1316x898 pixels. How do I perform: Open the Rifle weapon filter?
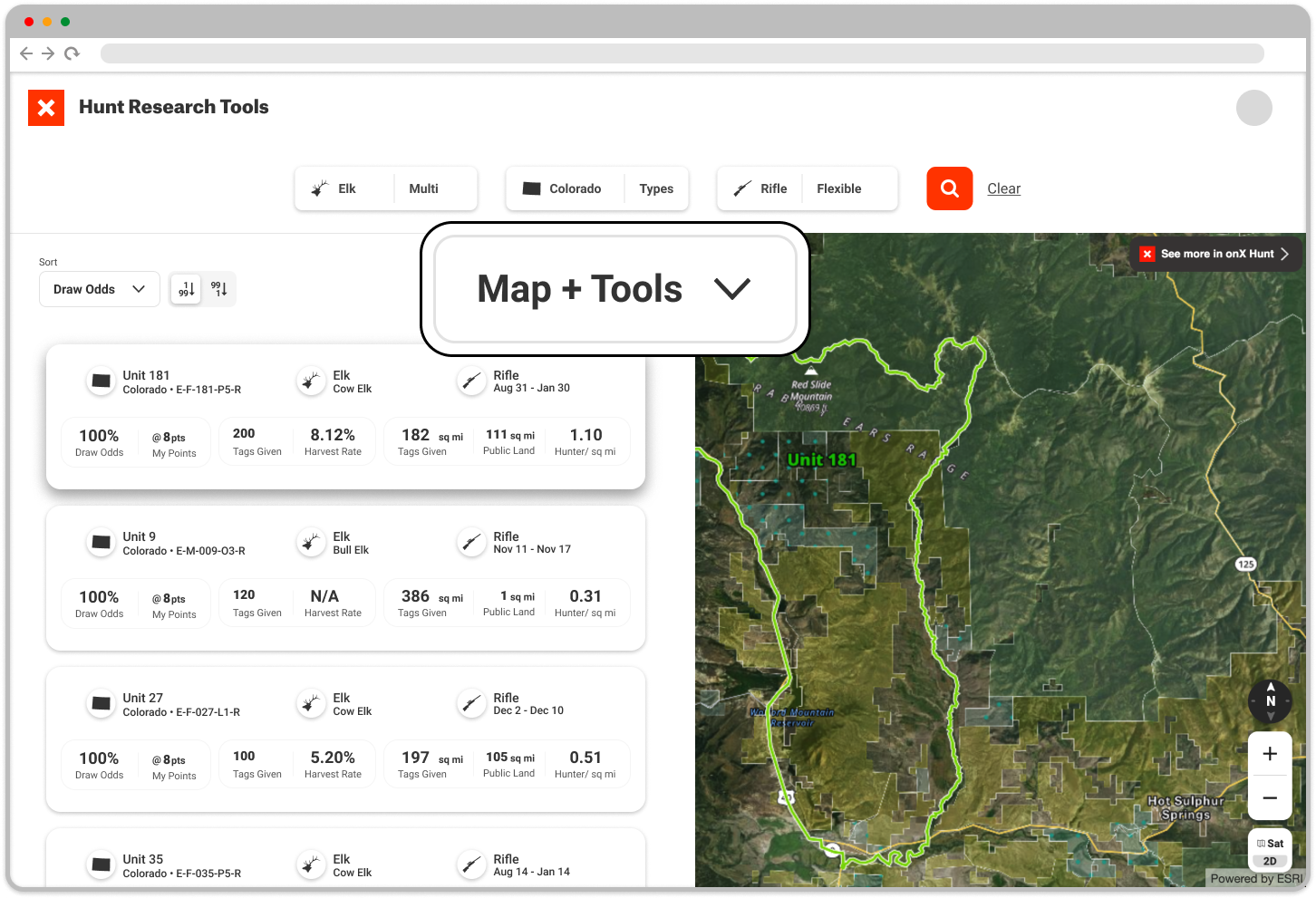pyautogui.click(x=760, y=188)
